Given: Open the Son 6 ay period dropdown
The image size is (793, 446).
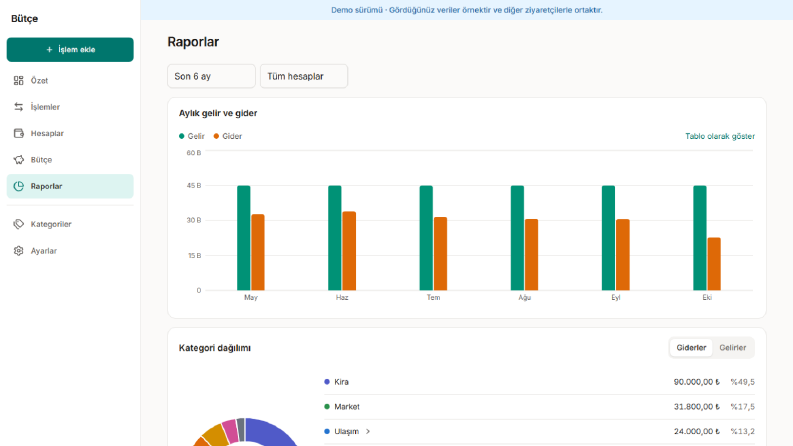Looking at the screenshot, I should [x=211, y=76].
